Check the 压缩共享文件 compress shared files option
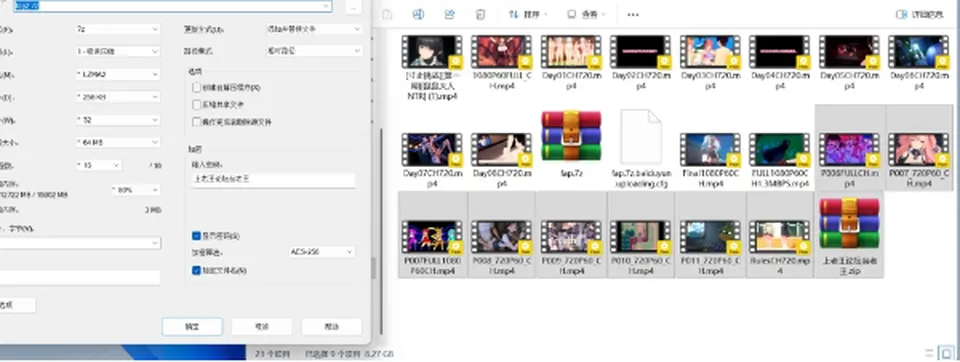 tap(197, 105)
